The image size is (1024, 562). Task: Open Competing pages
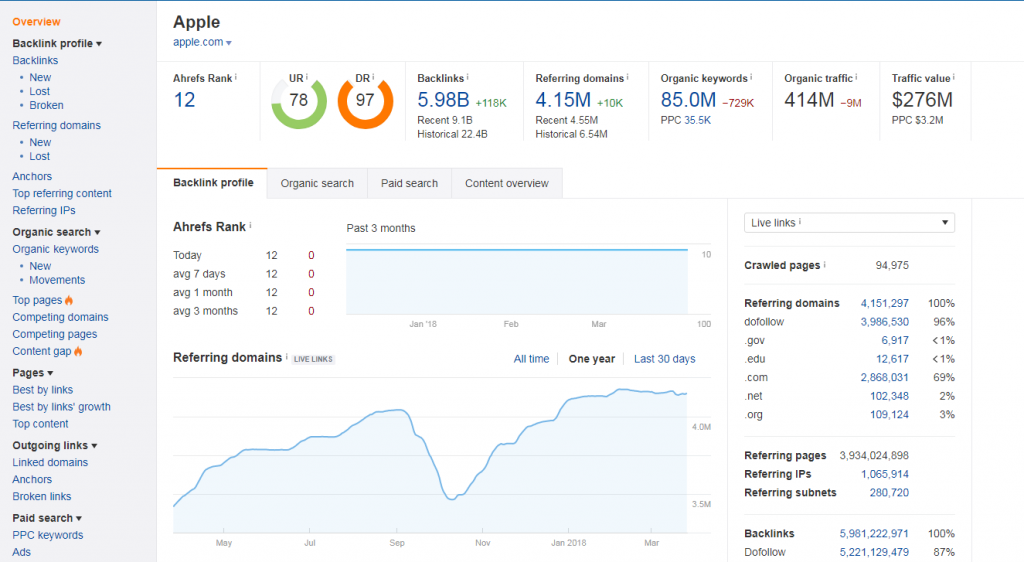pyautogui.click(x=55, y=334)
